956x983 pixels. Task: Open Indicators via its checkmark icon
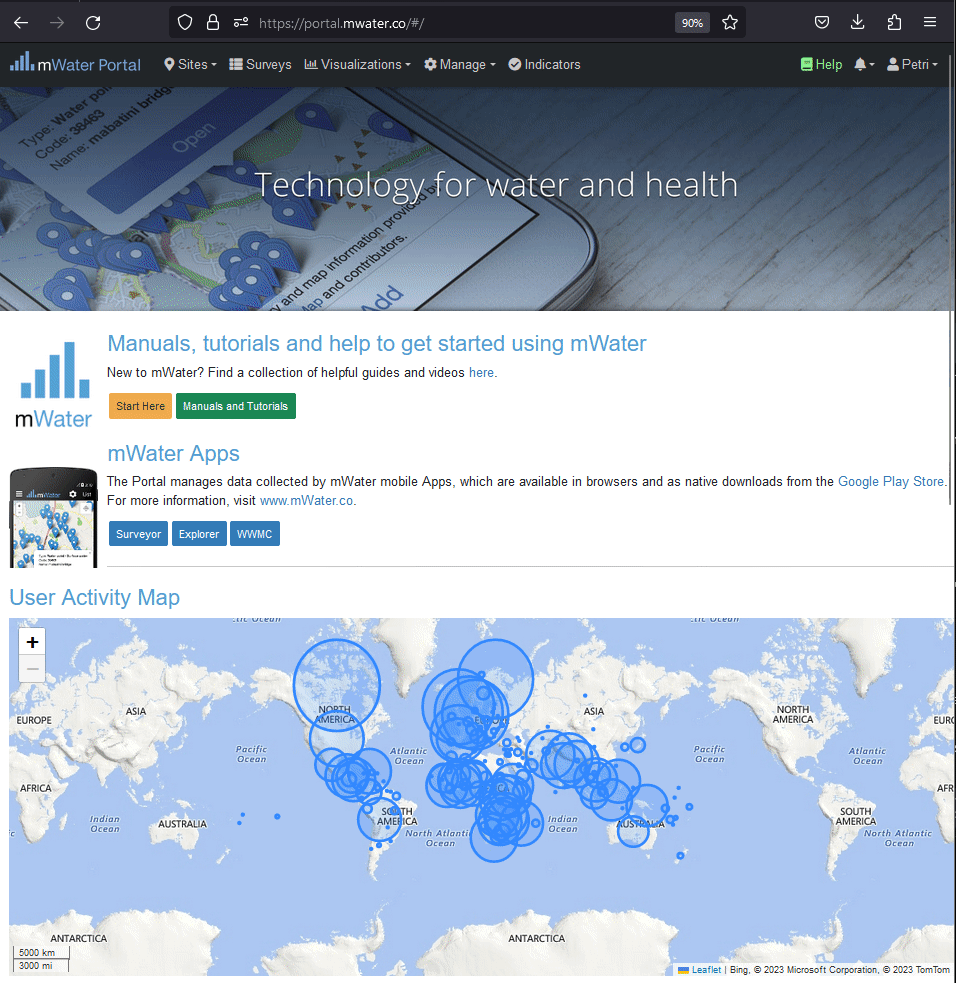pyautogui.click(x=513, y=64)
